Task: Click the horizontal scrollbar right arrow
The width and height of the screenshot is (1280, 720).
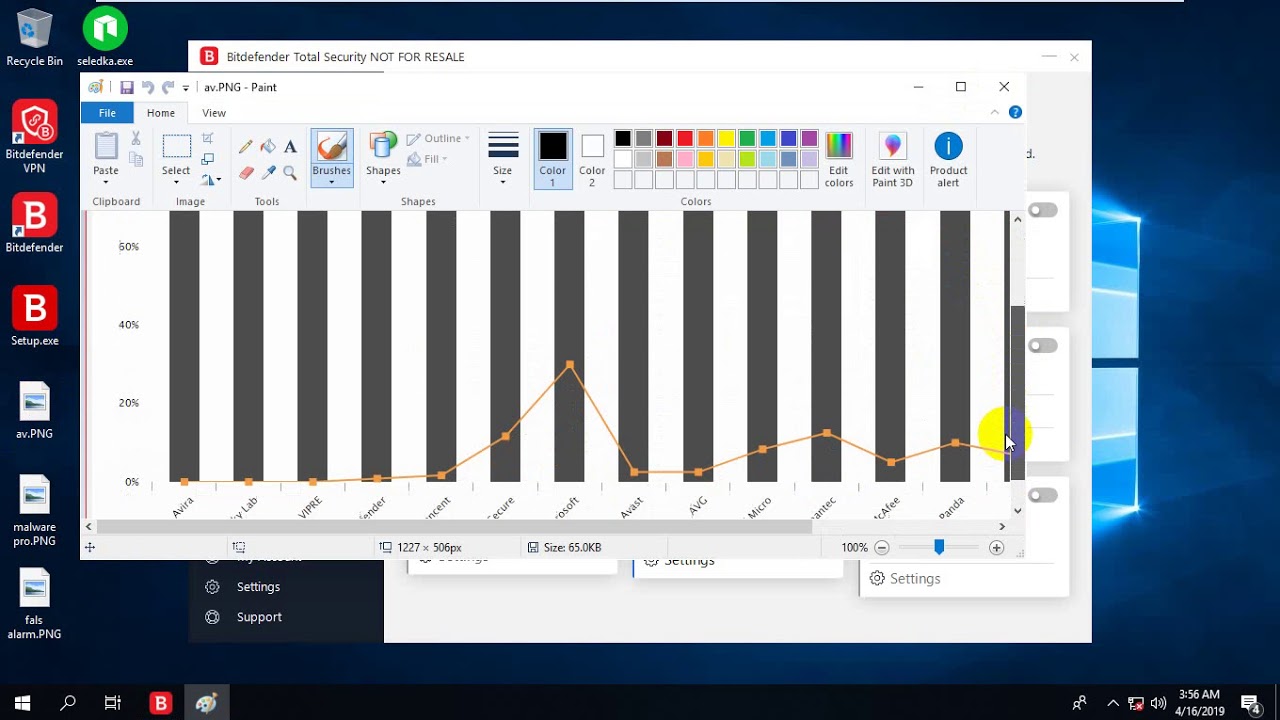Action: coord(1002,526)
